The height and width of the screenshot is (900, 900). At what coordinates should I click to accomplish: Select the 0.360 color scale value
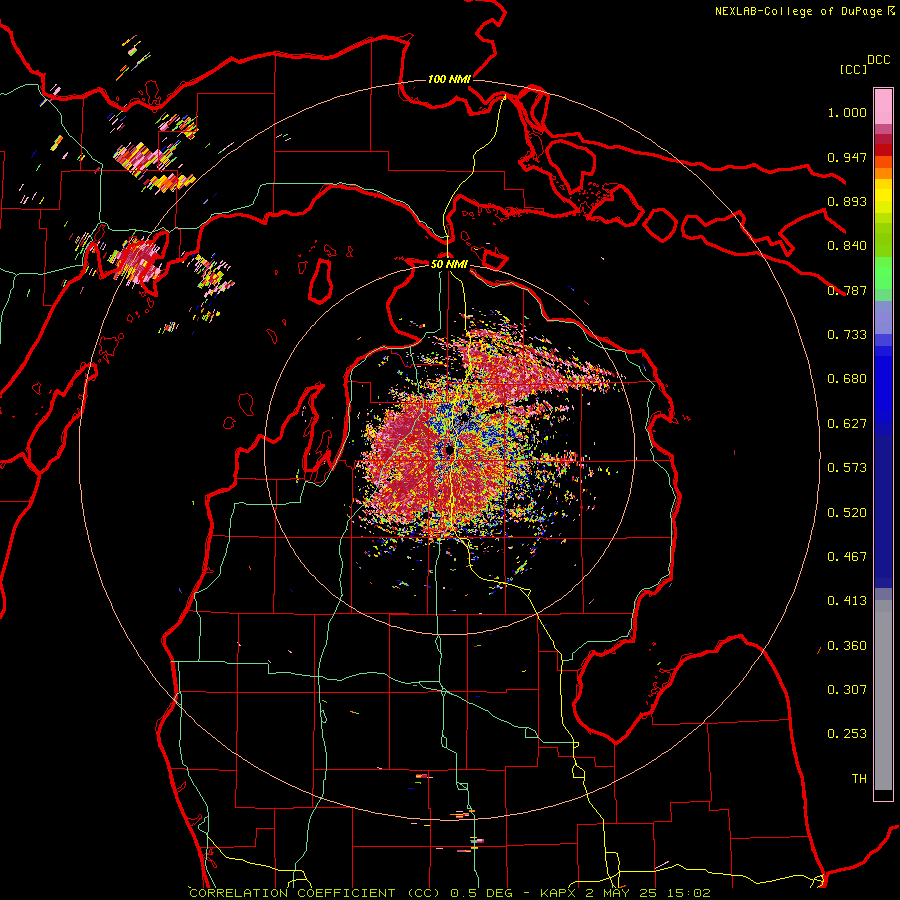pos(847,646)
